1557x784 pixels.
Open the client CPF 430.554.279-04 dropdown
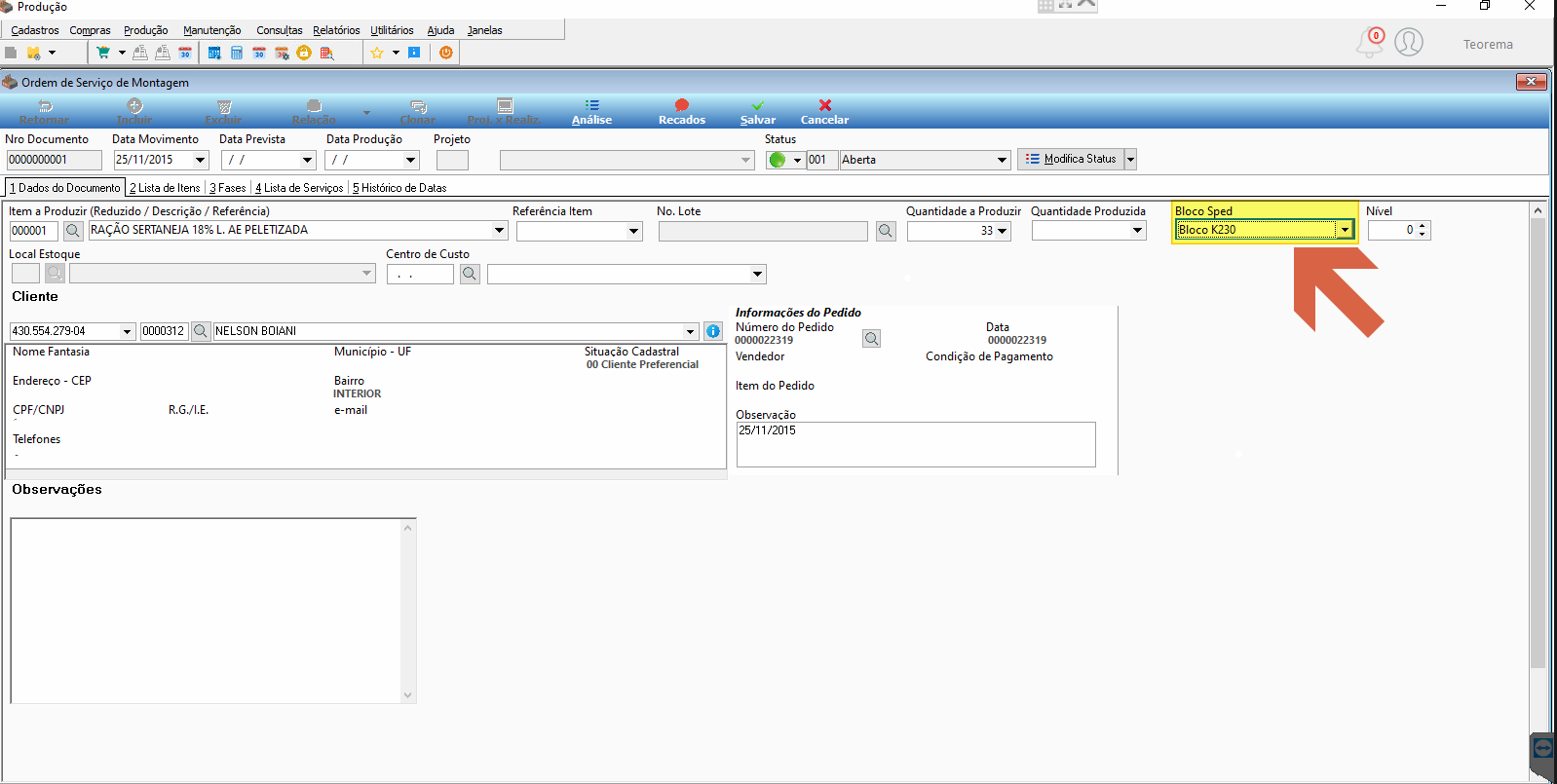pyautogui.click(x=127, y=331)
